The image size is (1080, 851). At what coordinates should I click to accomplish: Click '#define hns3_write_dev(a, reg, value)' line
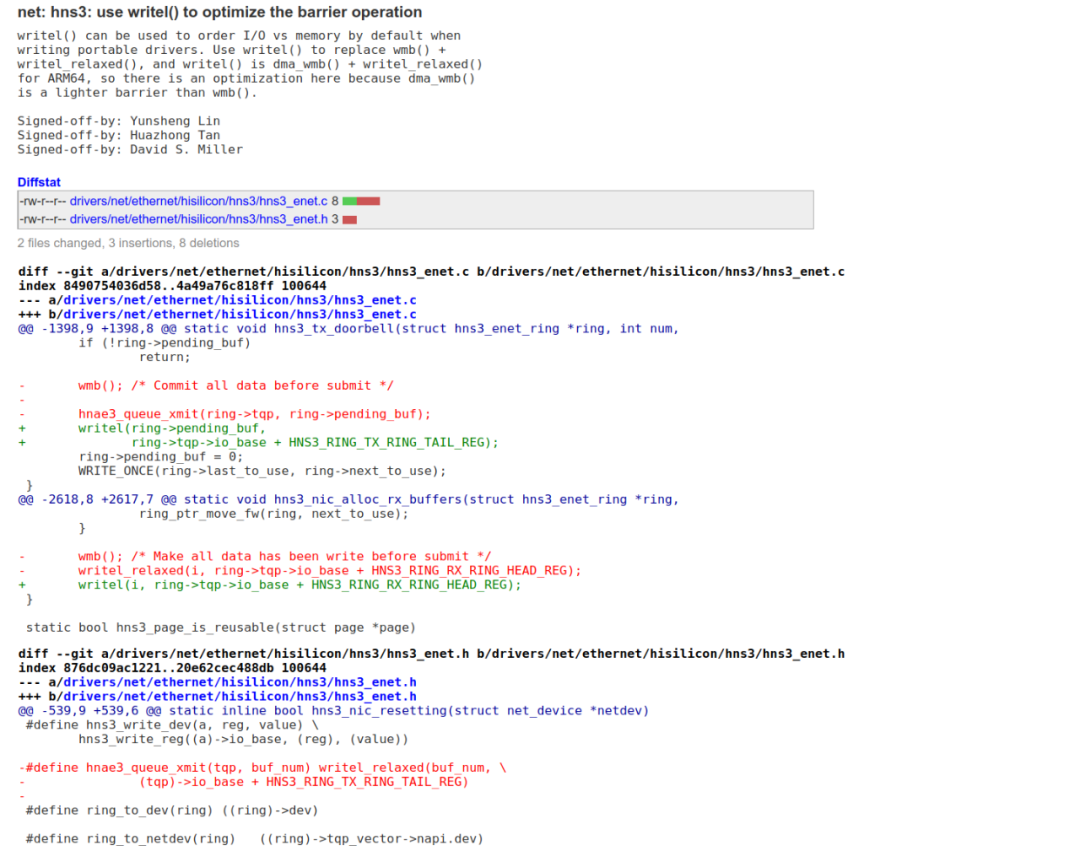click(172, 725)
